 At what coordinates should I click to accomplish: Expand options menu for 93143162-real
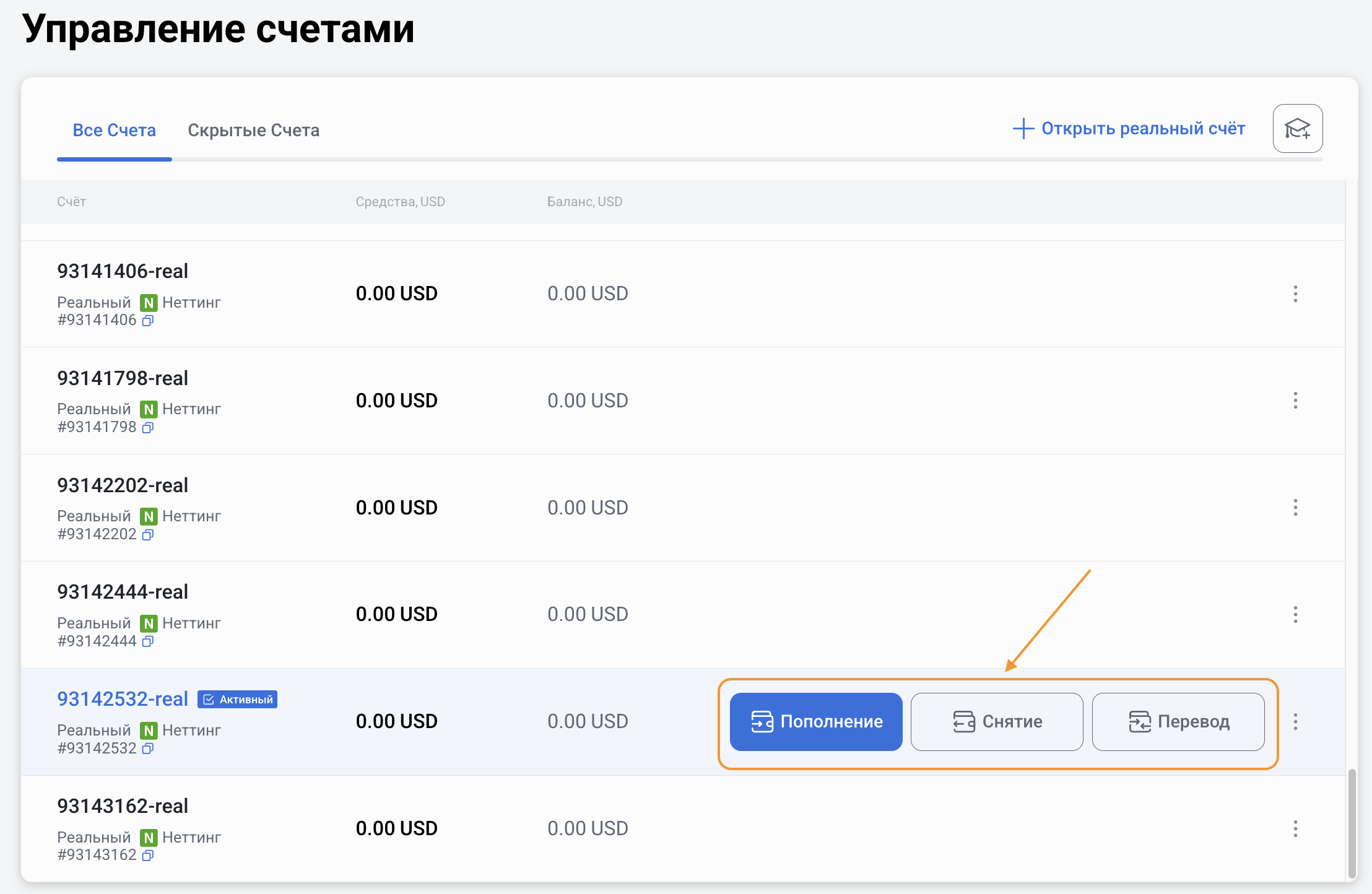[1295, 828]
